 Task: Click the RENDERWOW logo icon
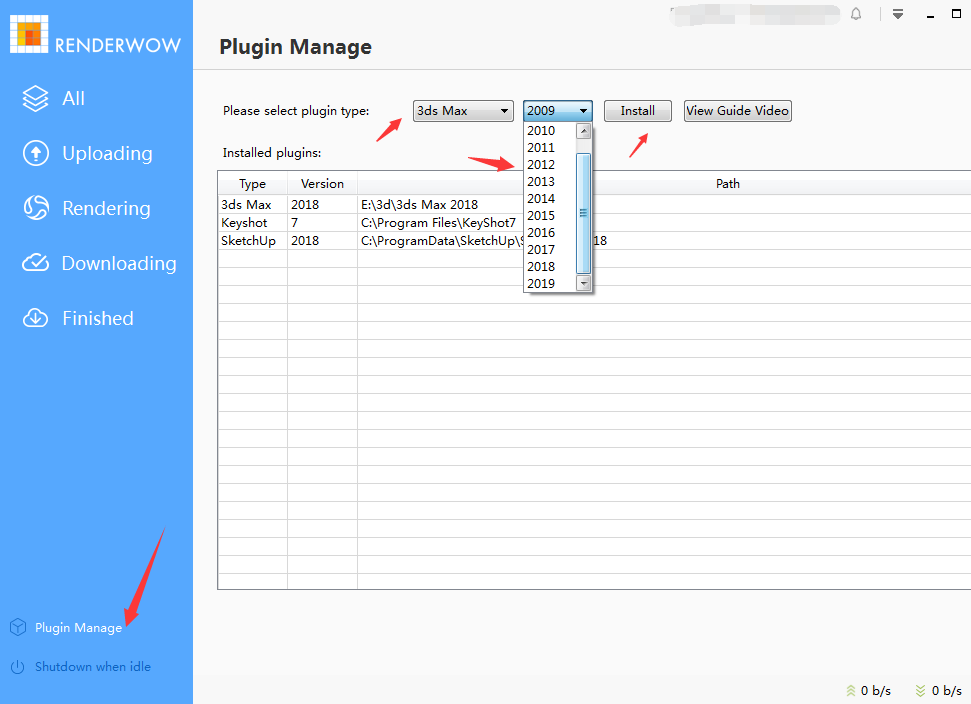[x=29, y=33]
